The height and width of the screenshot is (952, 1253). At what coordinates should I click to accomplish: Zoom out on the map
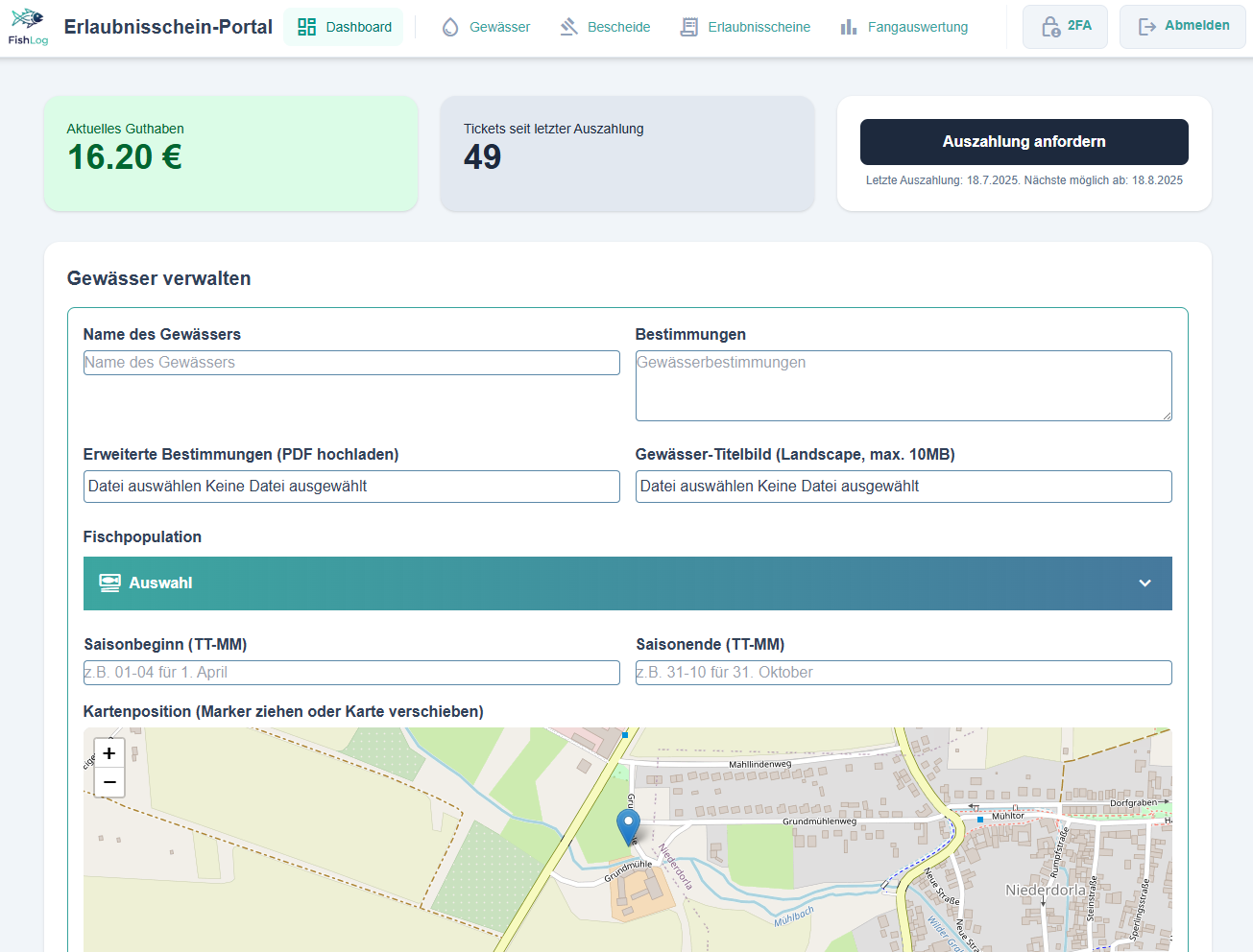coord(109,782)
